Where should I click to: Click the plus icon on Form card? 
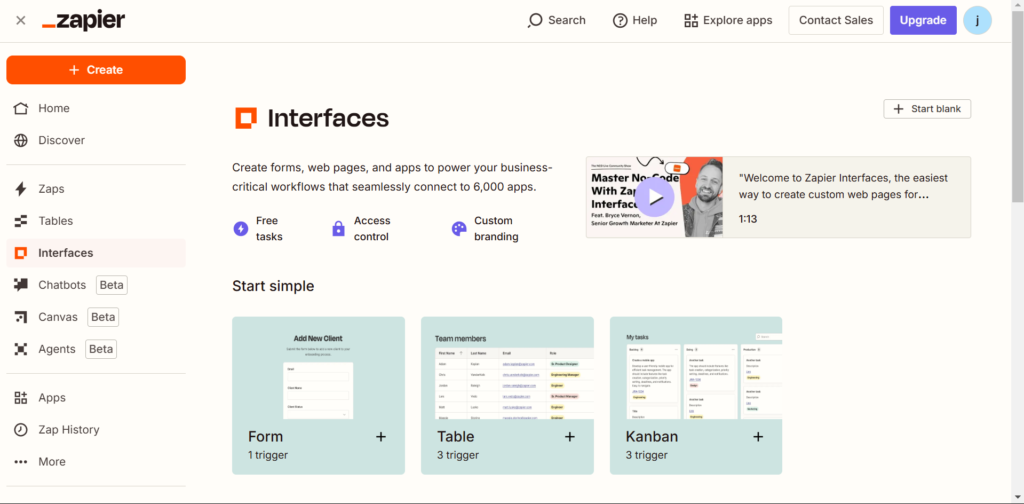[x=381, y=437]
